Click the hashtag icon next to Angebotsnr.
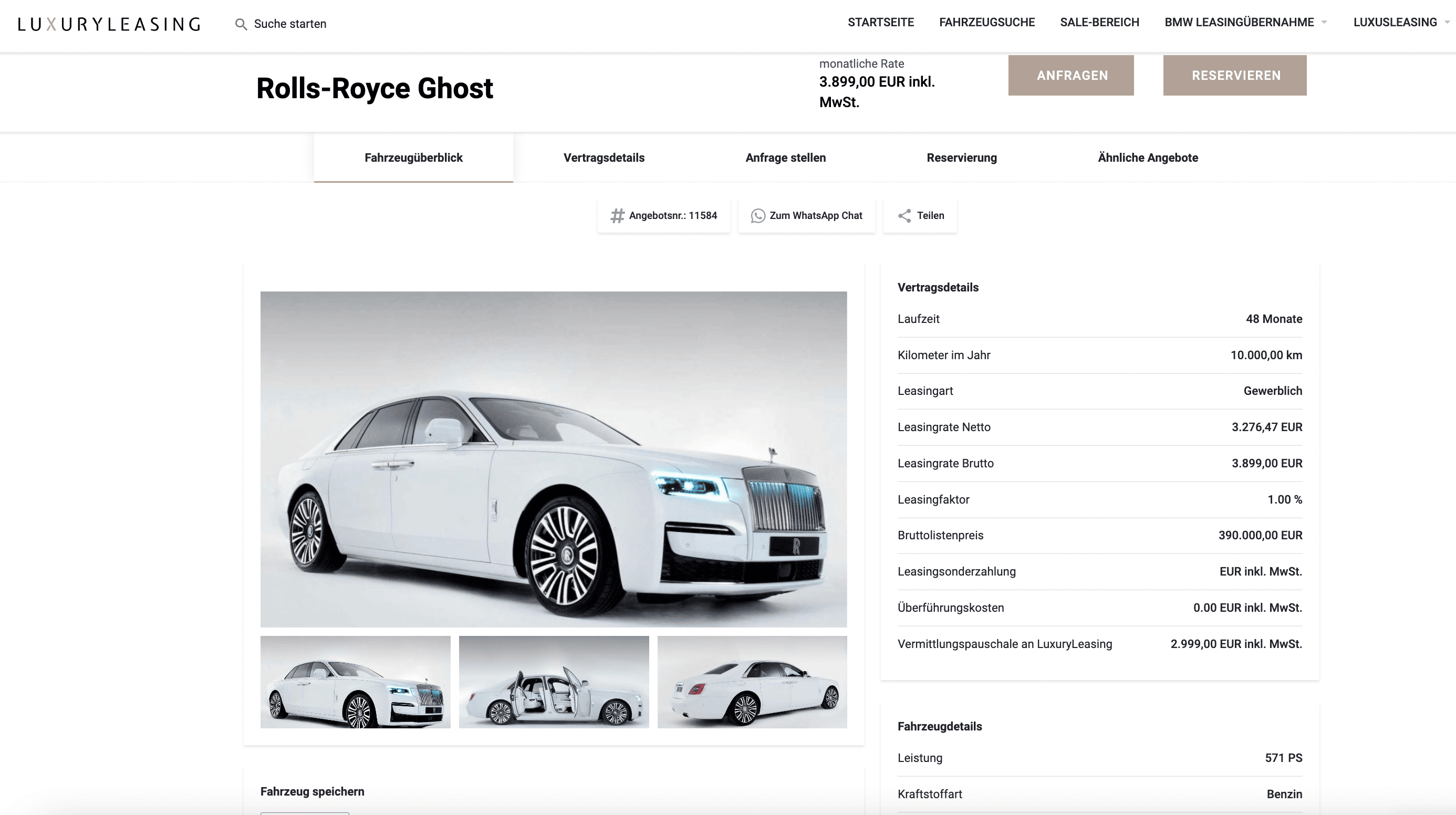Image resolution: width=1456 pixels, height=815 pixels. click(617, 215)
